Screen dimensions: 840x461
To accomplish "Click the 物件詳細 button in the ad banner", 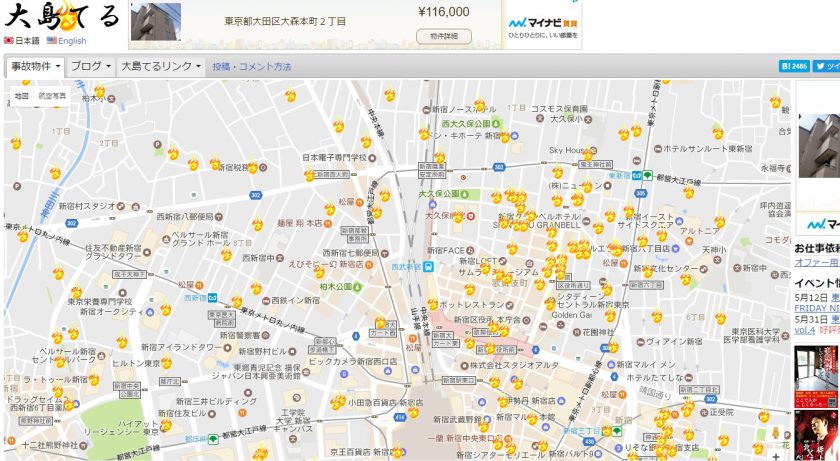I will (x=444, y=36).
